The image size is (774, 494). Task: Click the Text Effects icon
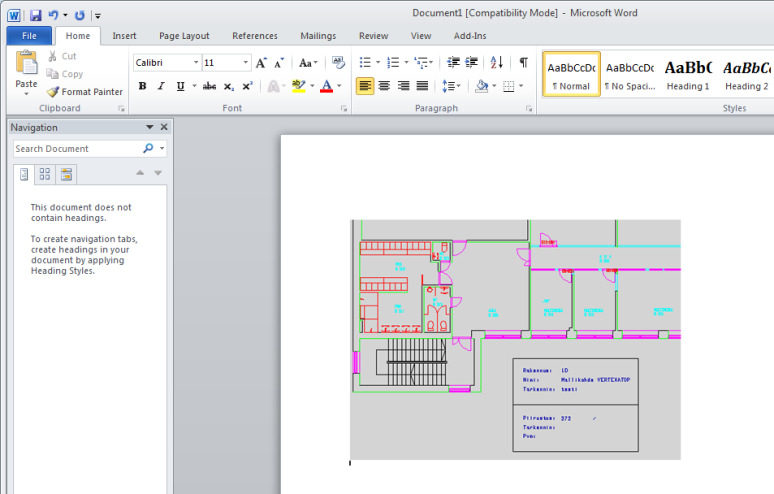tap(273, 86)
